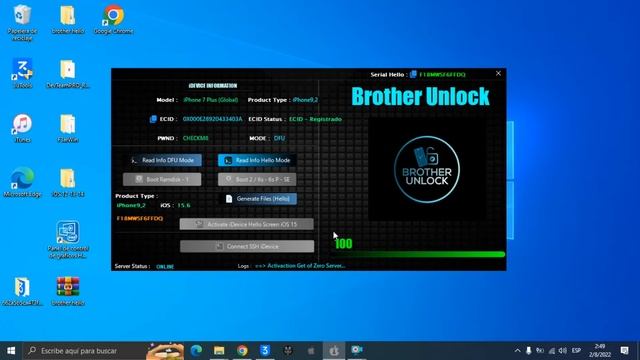Select the DFU mode value

[279, 138]
